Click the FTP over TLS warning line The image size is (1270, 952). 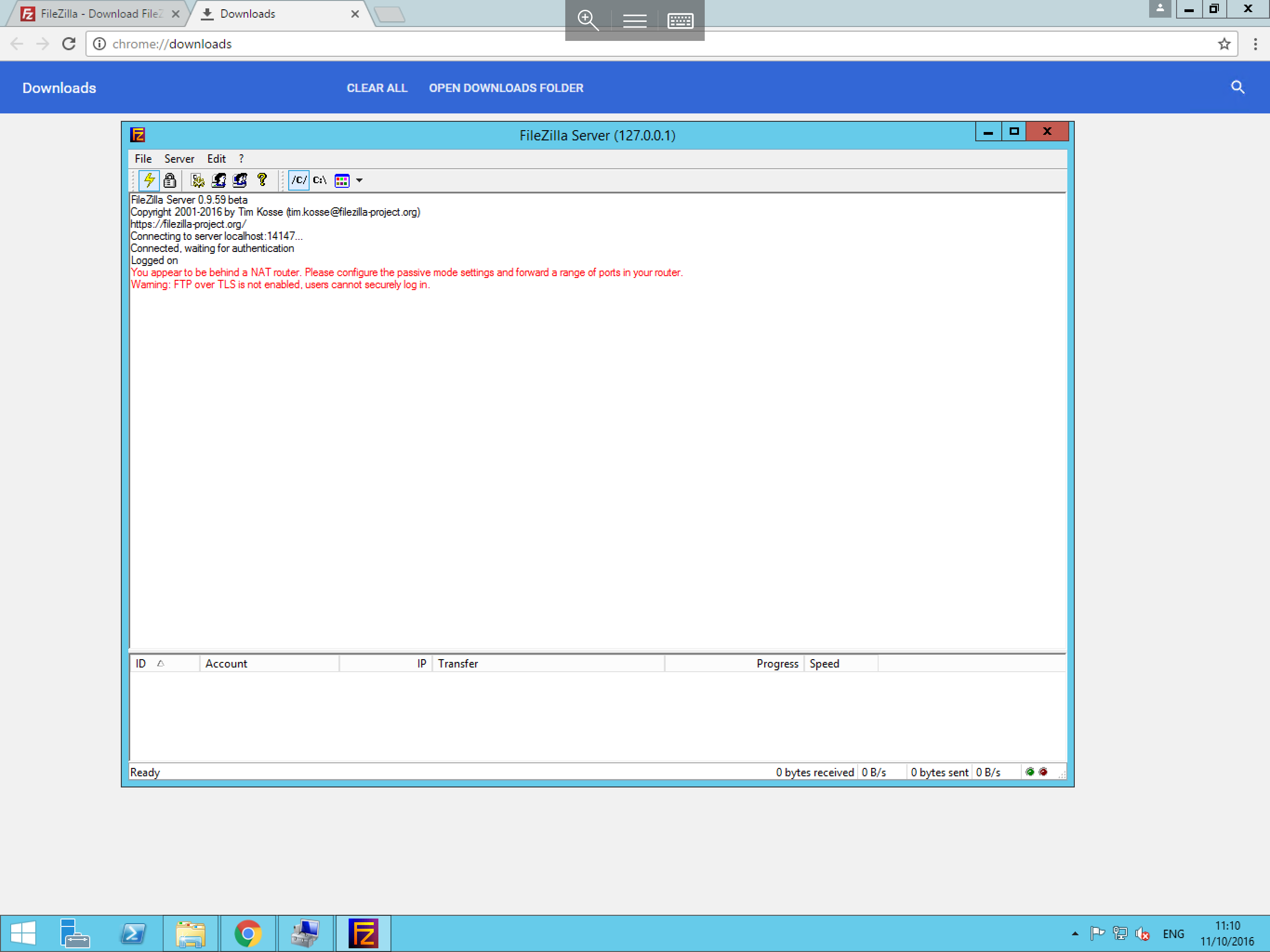click(x=280, y=284)
